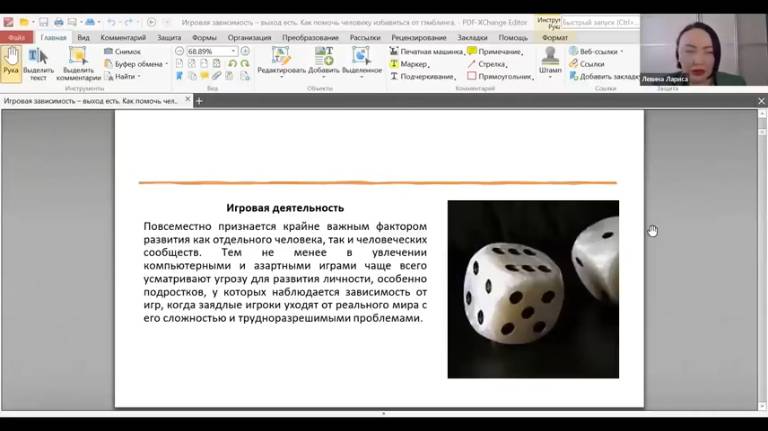Switch to the Комментарий ribbon tab

click(x=123, y=37)
